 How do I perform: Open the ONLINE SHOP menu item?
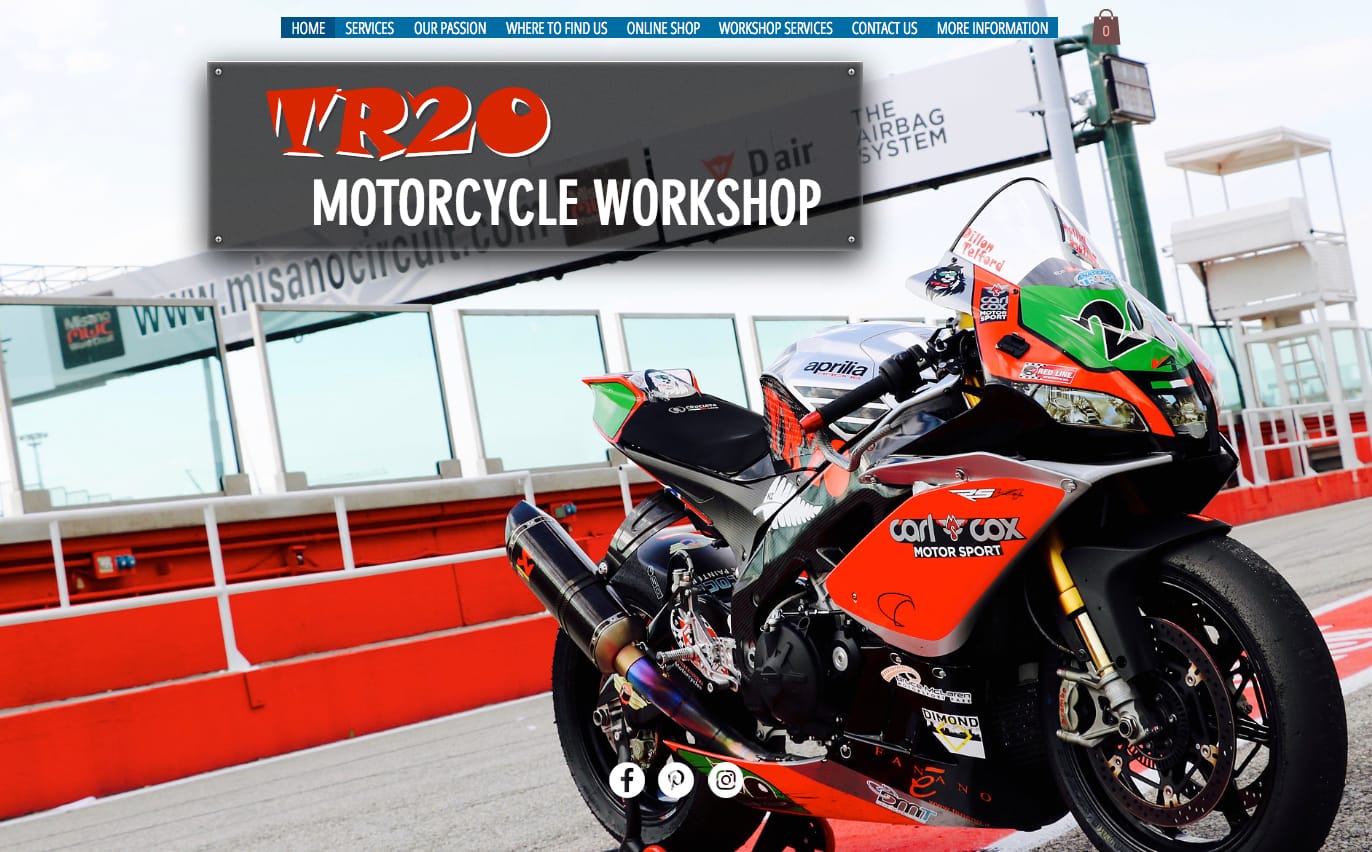(663, 28)
